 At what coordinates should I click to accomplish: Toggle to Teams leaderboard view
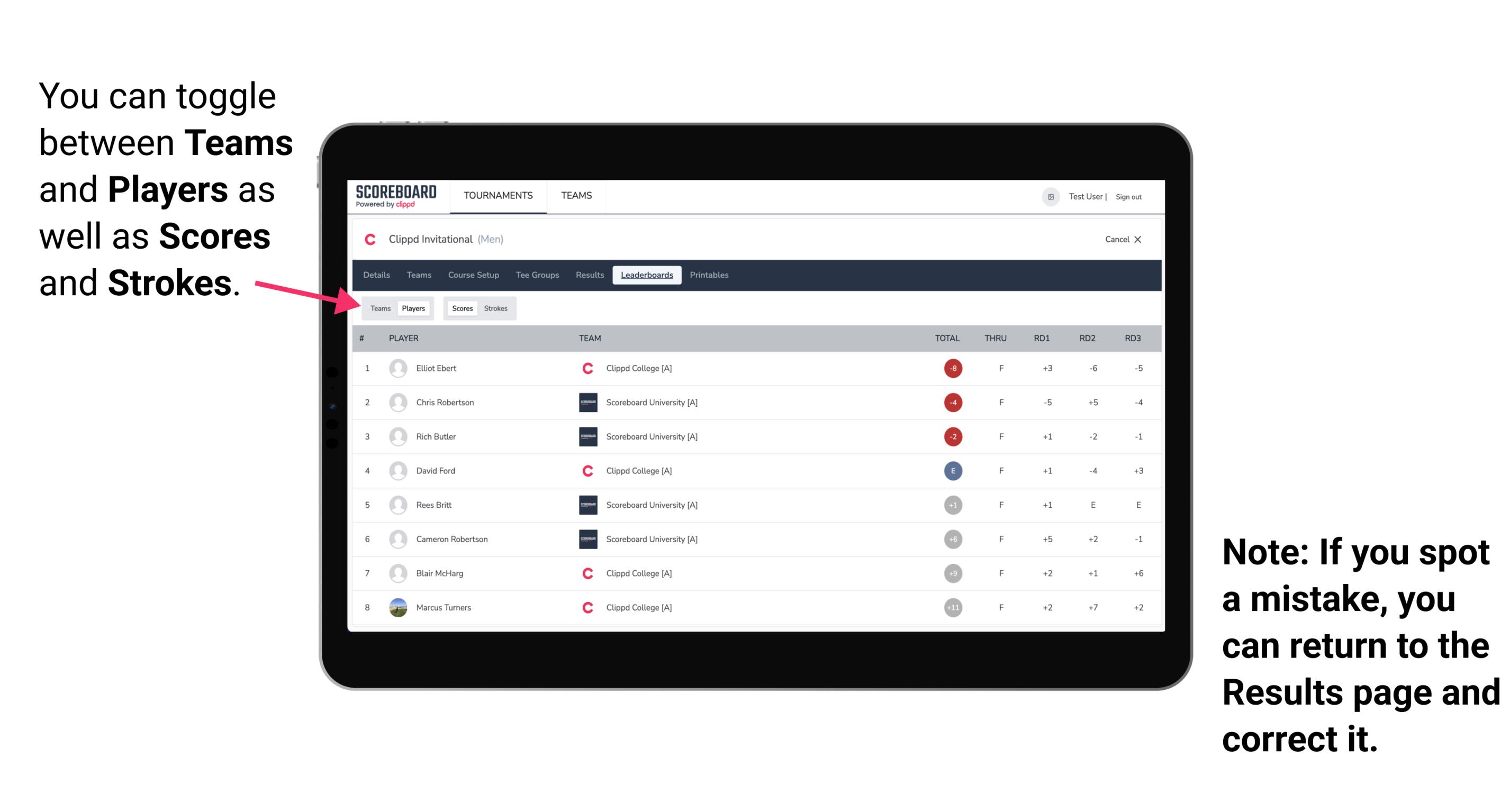380,308
